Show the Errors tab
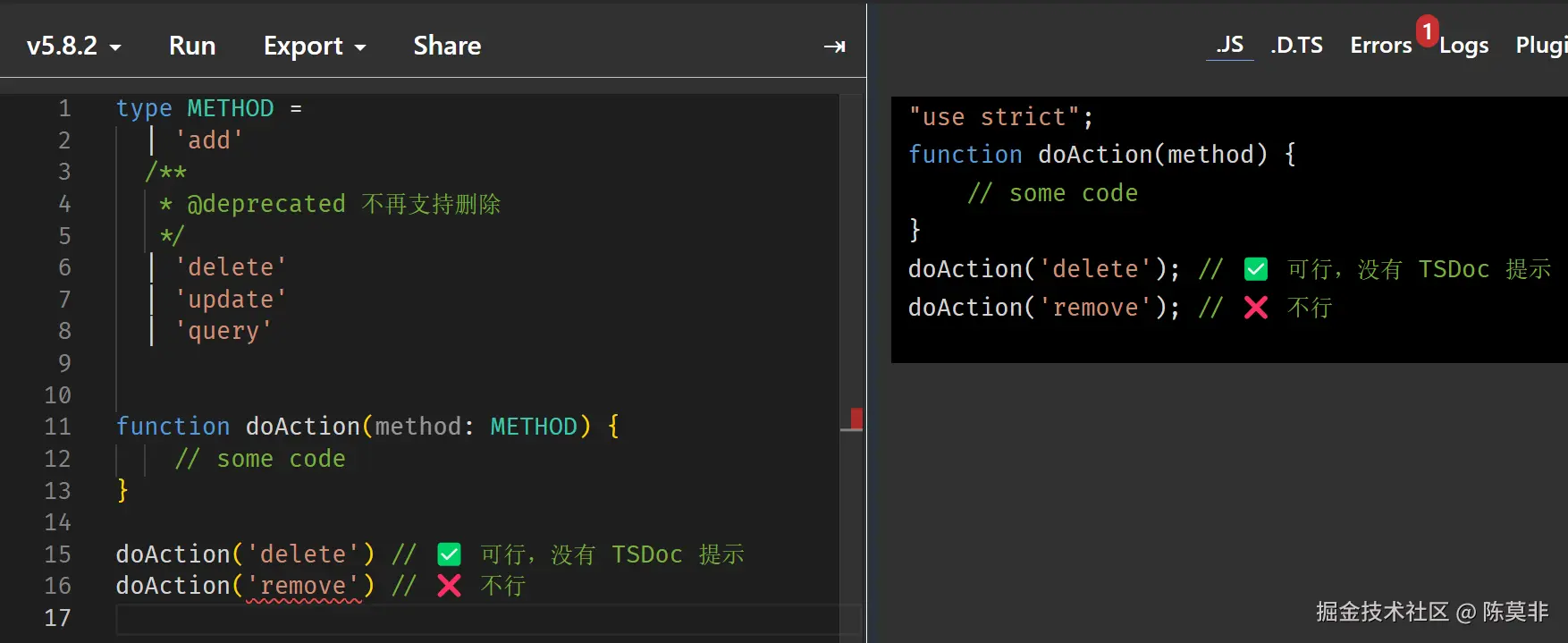The width and height of the screenshot is (1568, 643). click(x=1380, y=46)
